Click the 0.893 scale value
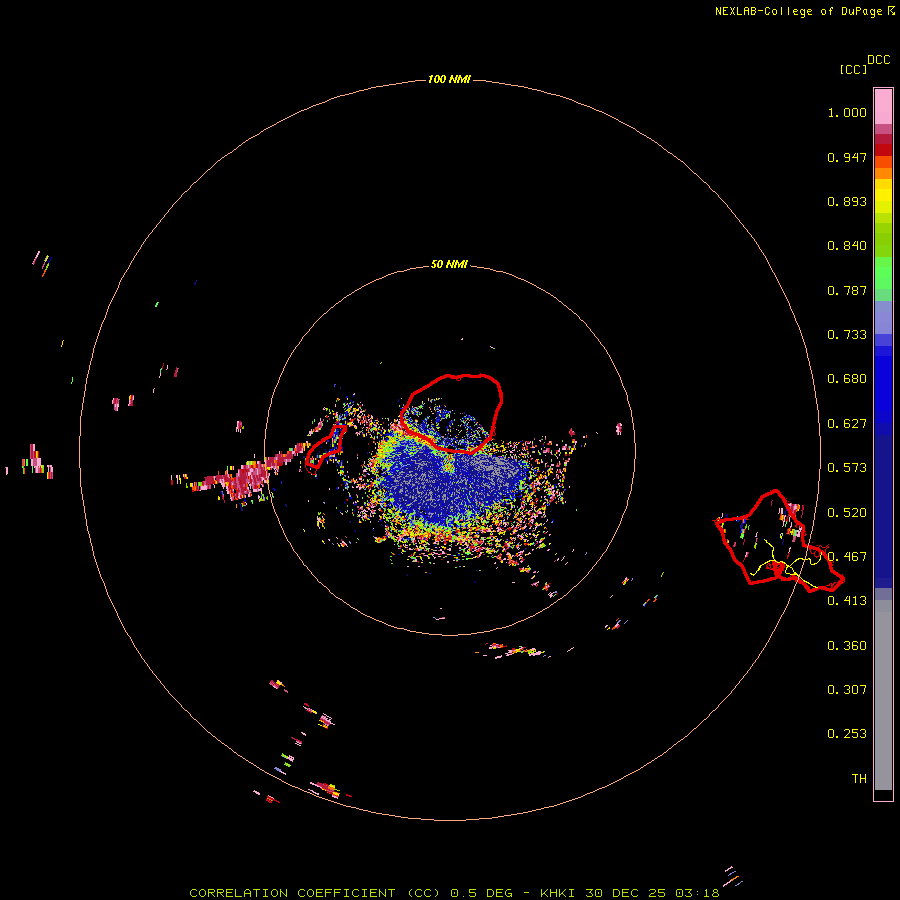Image resolution: width=900 pixels, height=900 pixels. tap(847, 201)
